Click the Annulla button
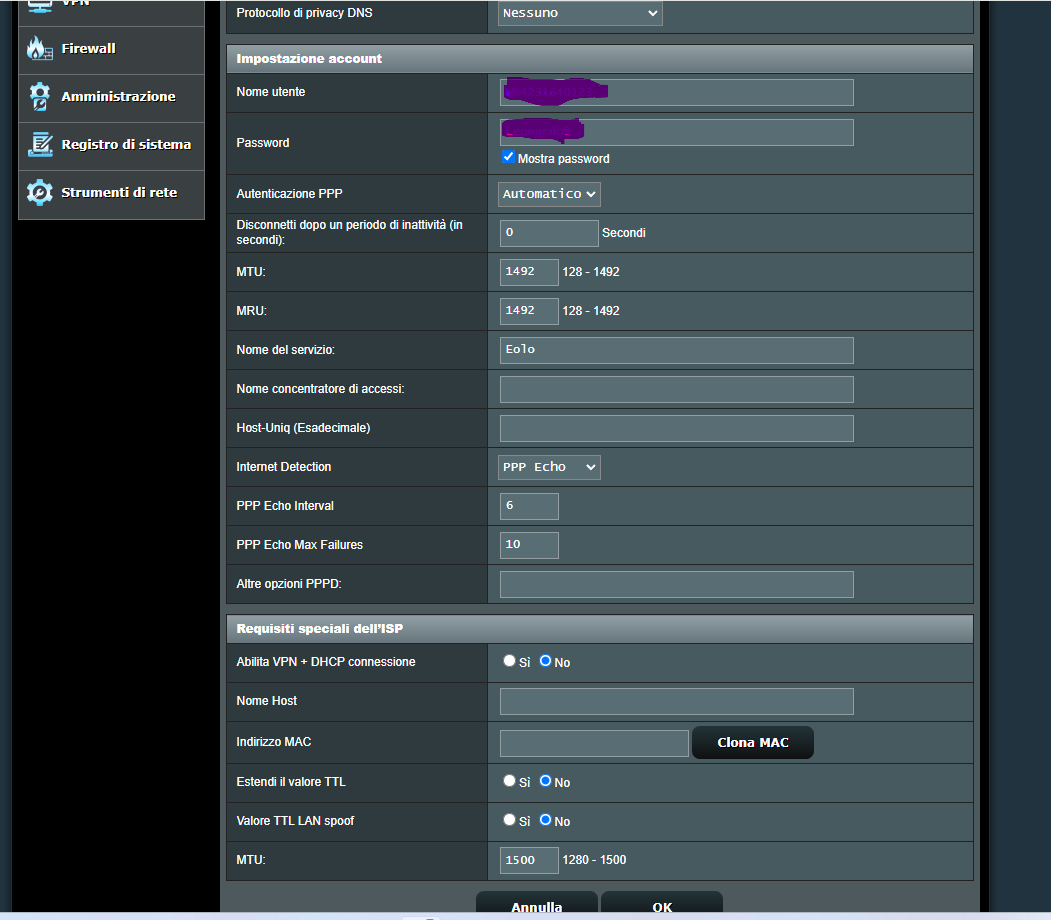Viewport: 1051px width, 920px height. click(x=537, y=903)
